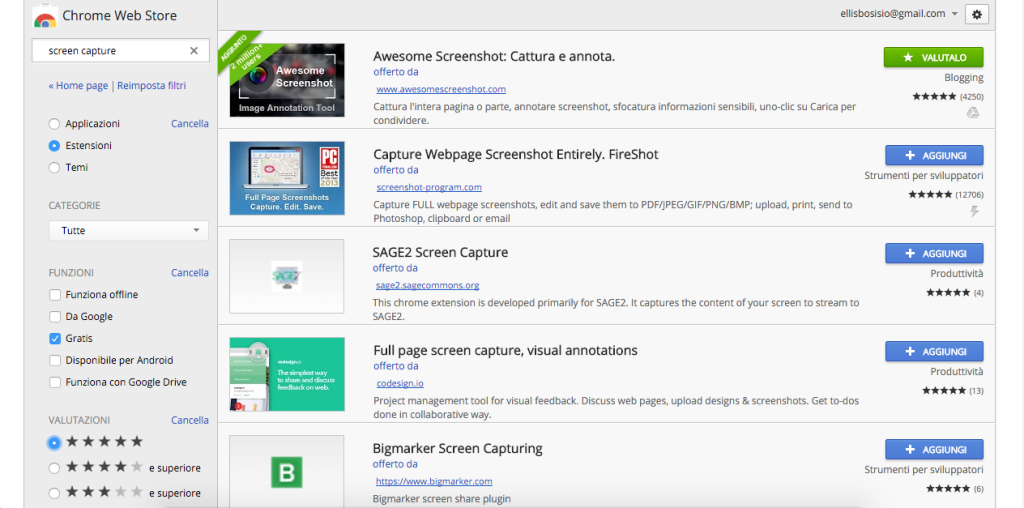This screenshot has width=1024, height=508.
Task: Click the Awesome Screenshot extension thumbnail
Action: pos(287,80)
